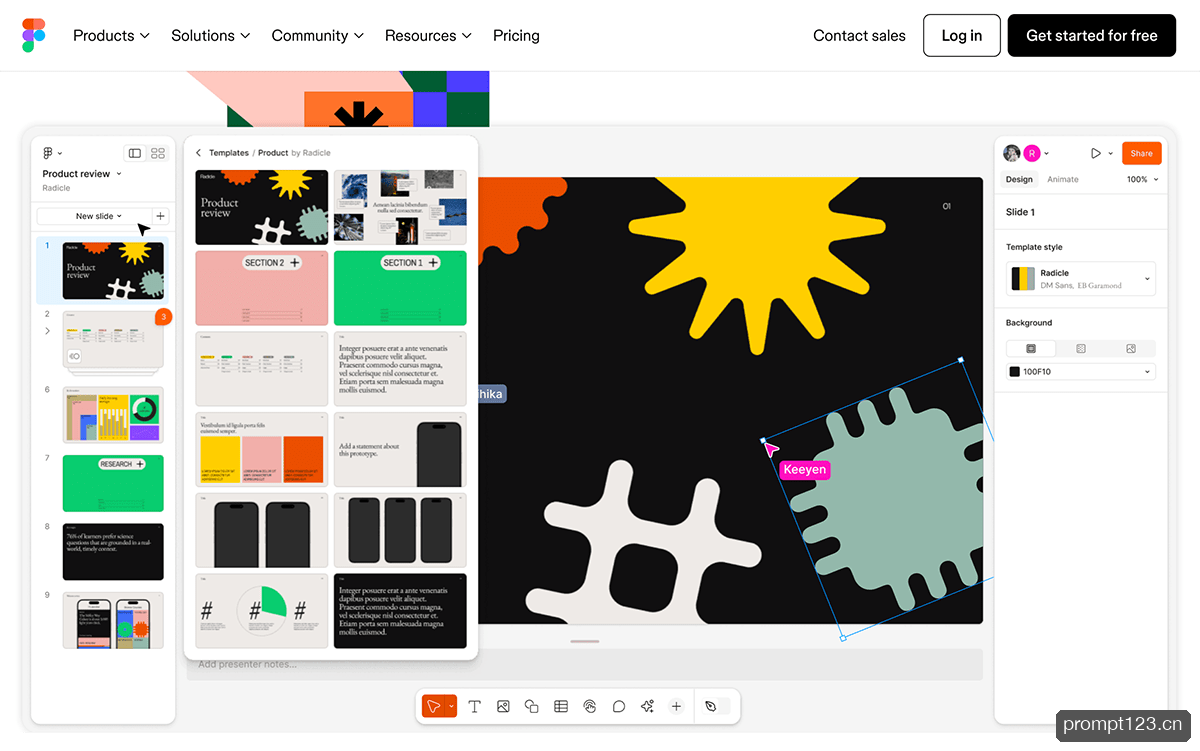Go back with the Templates arrow
Screen dimensions: 1200x751
(x=198, y=153)
